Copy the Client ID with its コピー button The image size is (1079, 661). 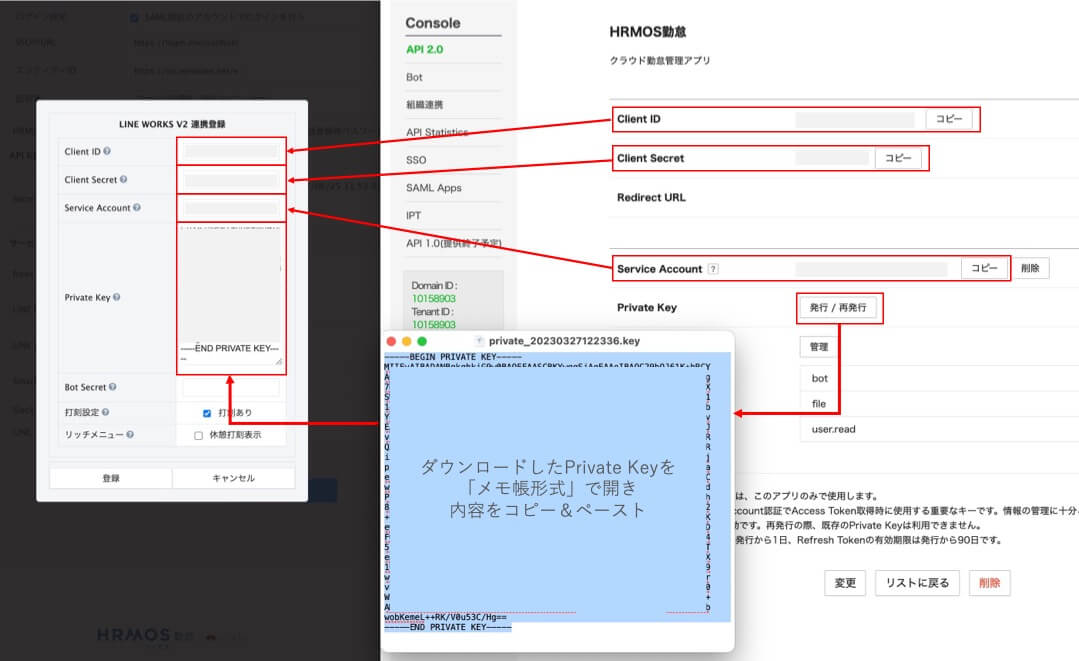click(949, 119)
